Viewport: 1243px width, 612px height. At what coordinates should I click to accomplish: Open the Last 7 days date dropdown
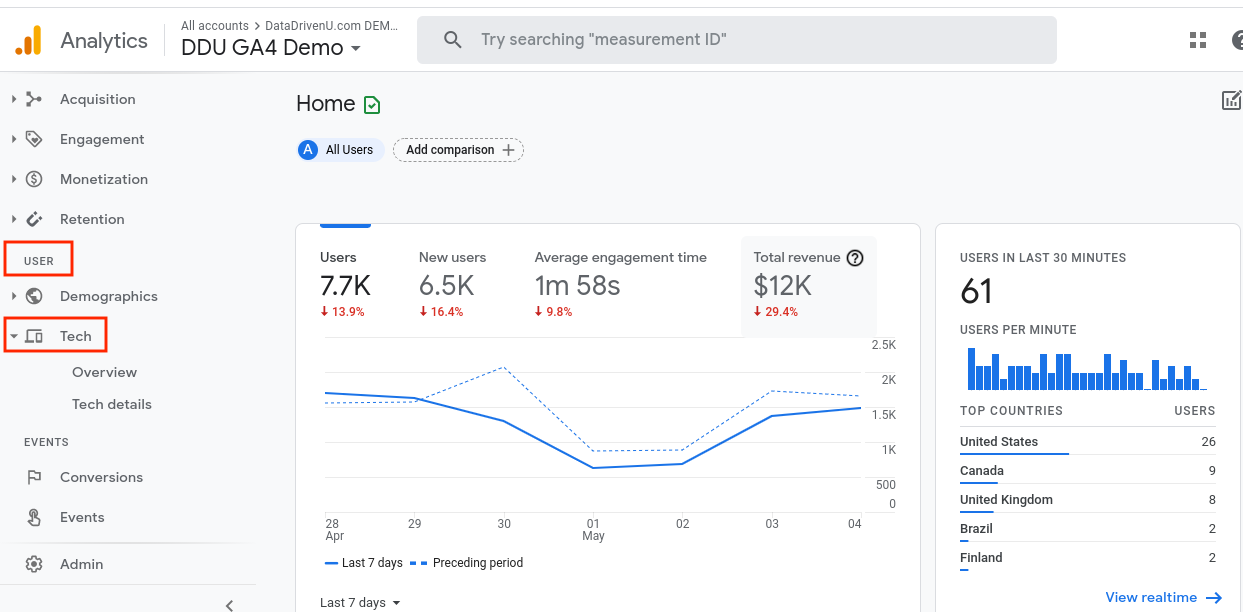pyautogui.click(x=360, y=603)
